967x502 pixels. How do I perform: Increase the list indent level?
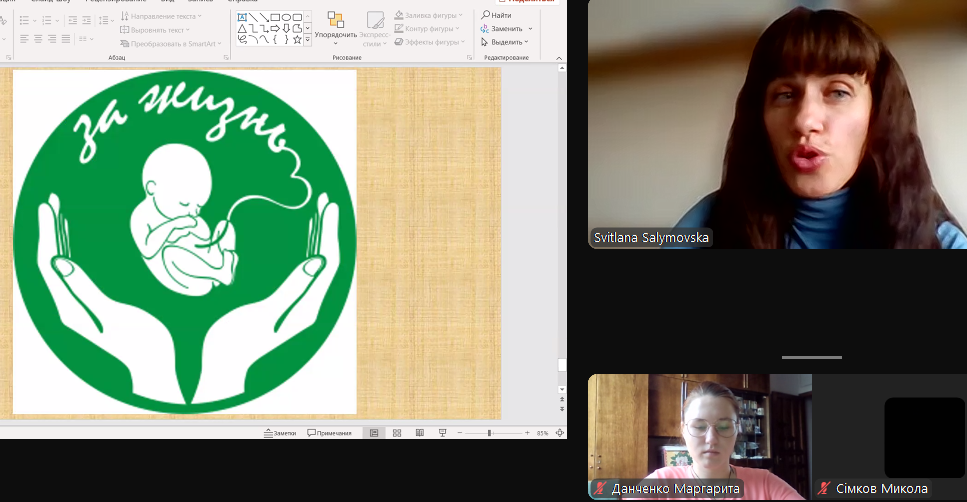(x=86, y=20)
